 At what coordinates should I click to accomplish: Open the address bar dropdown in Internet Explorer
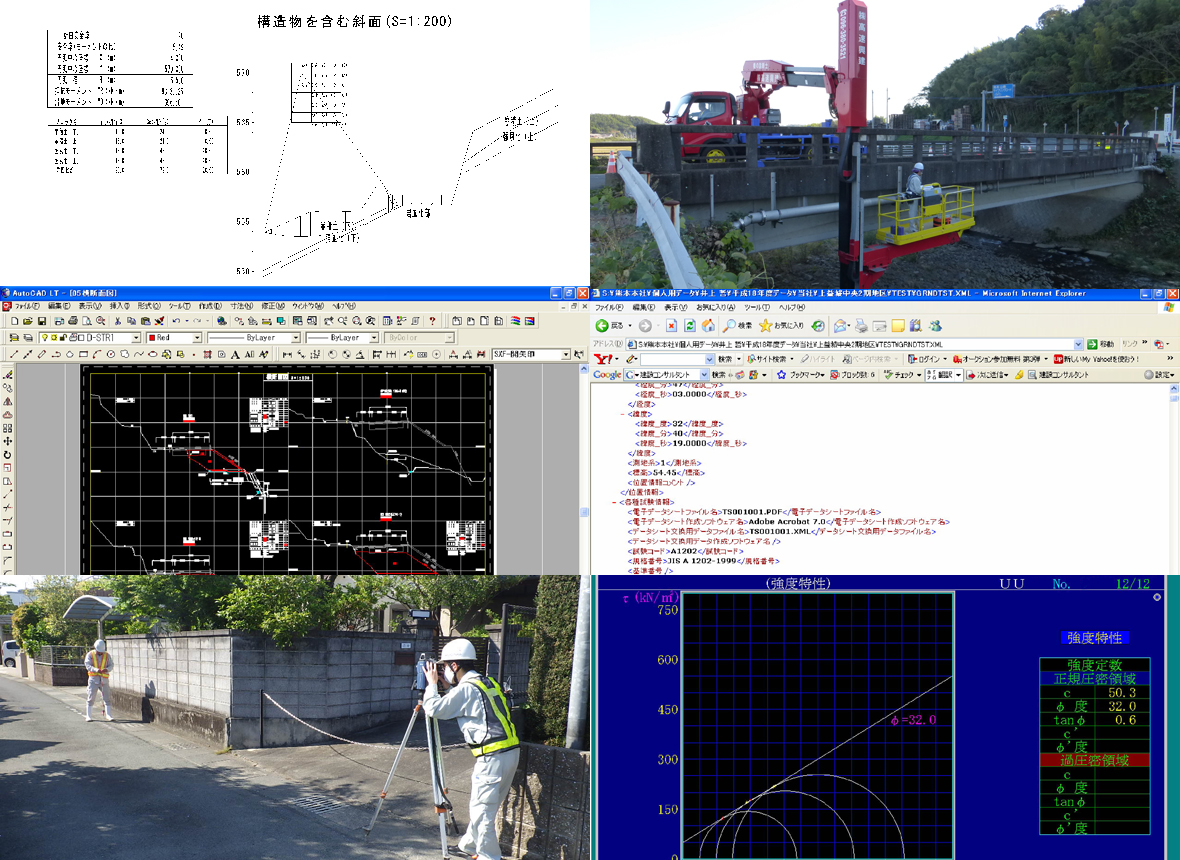coord(1078,345)
